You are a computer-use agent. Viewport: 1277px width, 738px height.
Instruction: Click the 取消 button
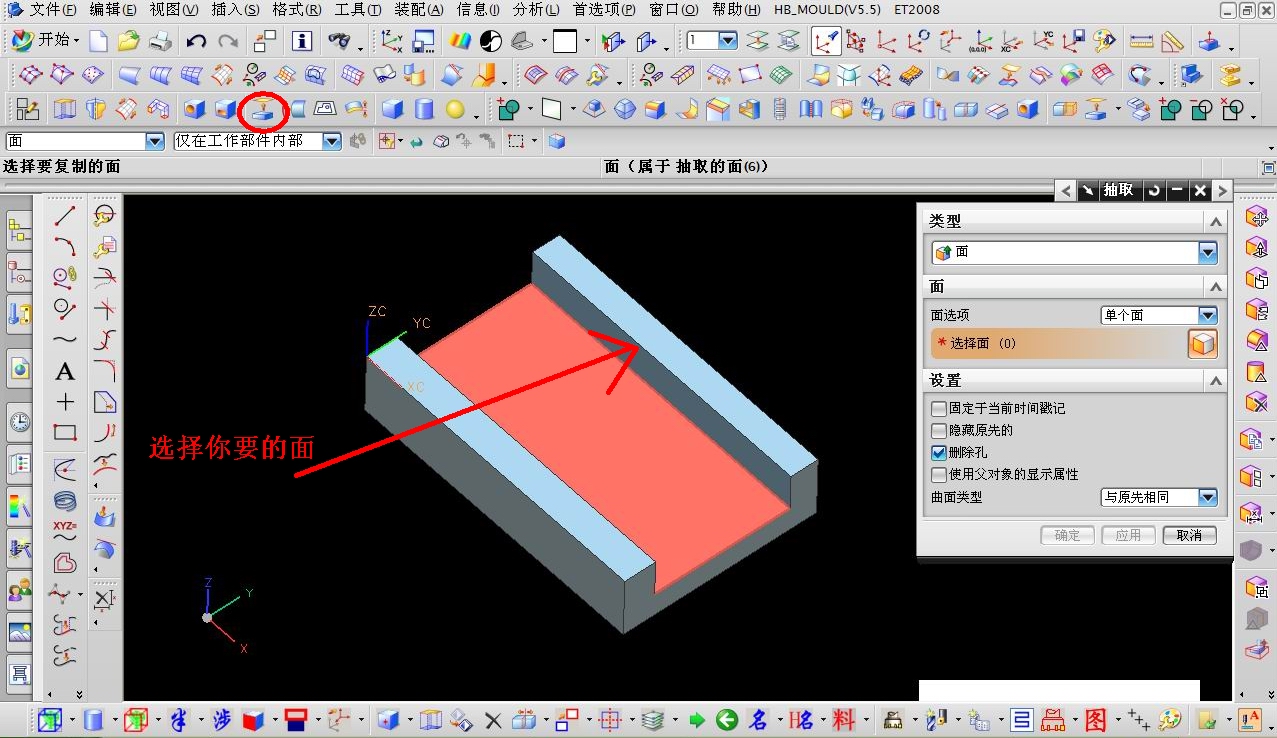[x=1189, y=535]
